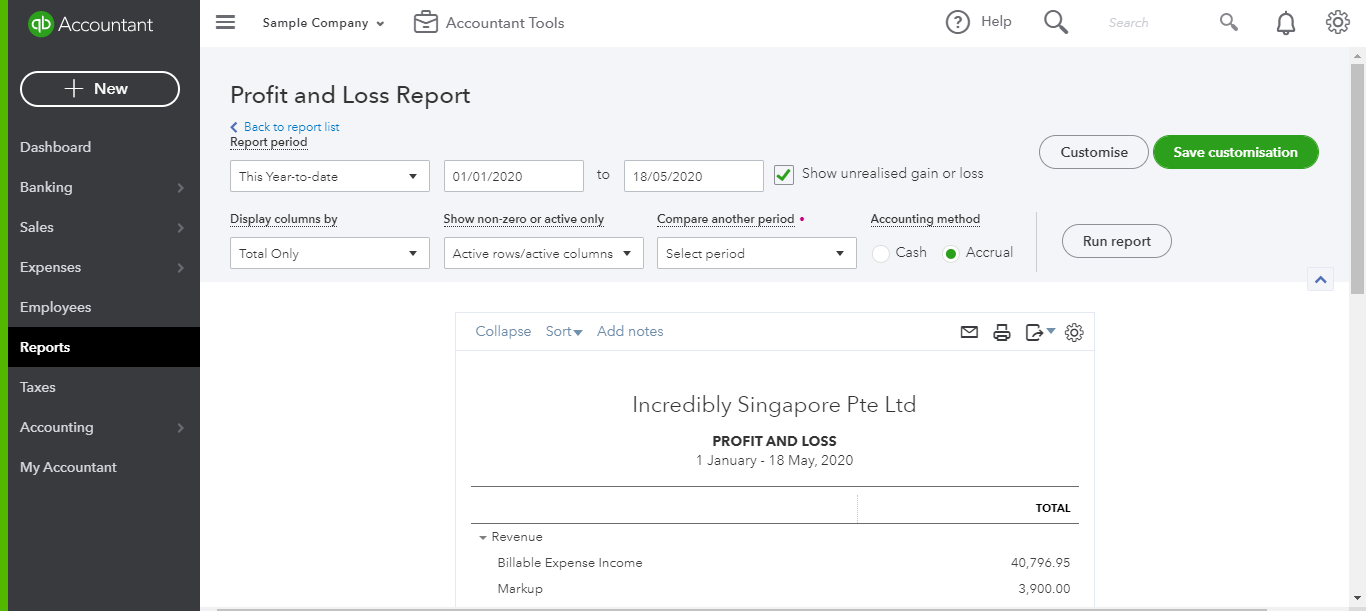Expand the Accounting sidebar submenu
This screenshot has width=1366, height=611.
[x=181, y=428]
